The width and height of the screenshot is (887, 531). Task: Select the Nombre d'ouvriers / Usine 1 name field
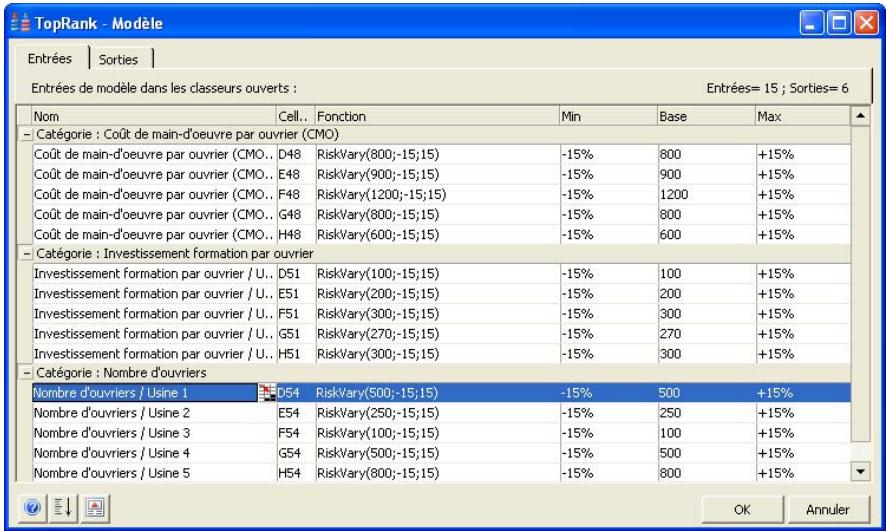click(145, 392)
